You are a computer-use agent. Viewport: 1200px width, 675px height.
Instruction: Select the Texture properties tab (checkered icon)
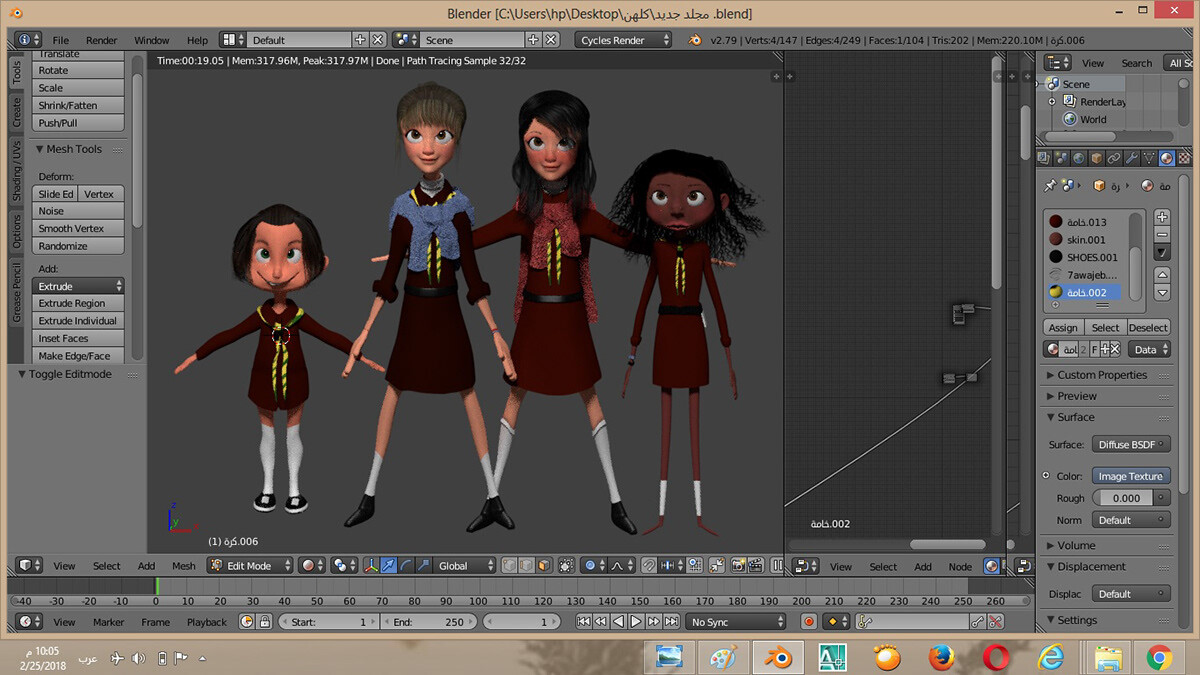(1184, 157)
